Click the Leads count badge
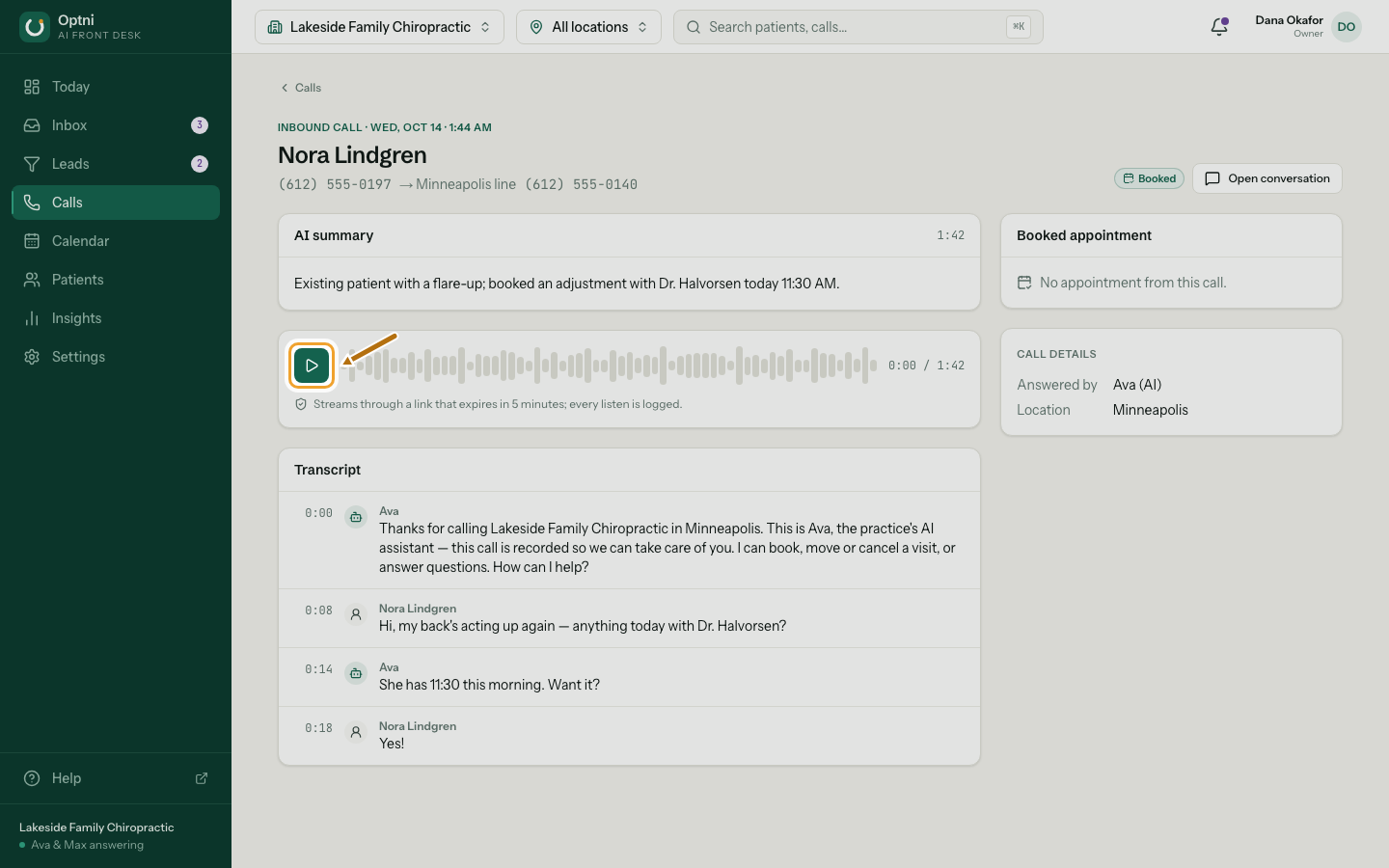 click(x=200, y=164)
